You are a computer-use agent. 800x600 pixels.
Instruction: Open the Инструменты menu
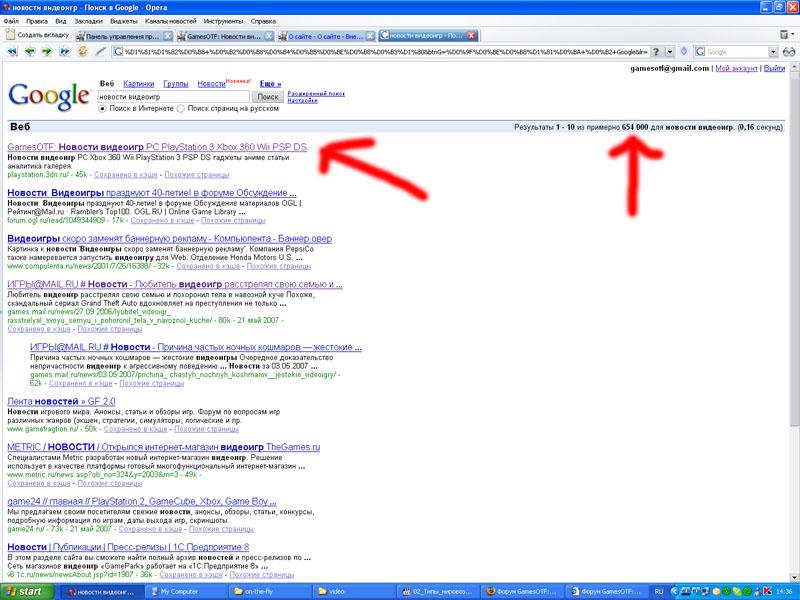(x=223, y=21)
